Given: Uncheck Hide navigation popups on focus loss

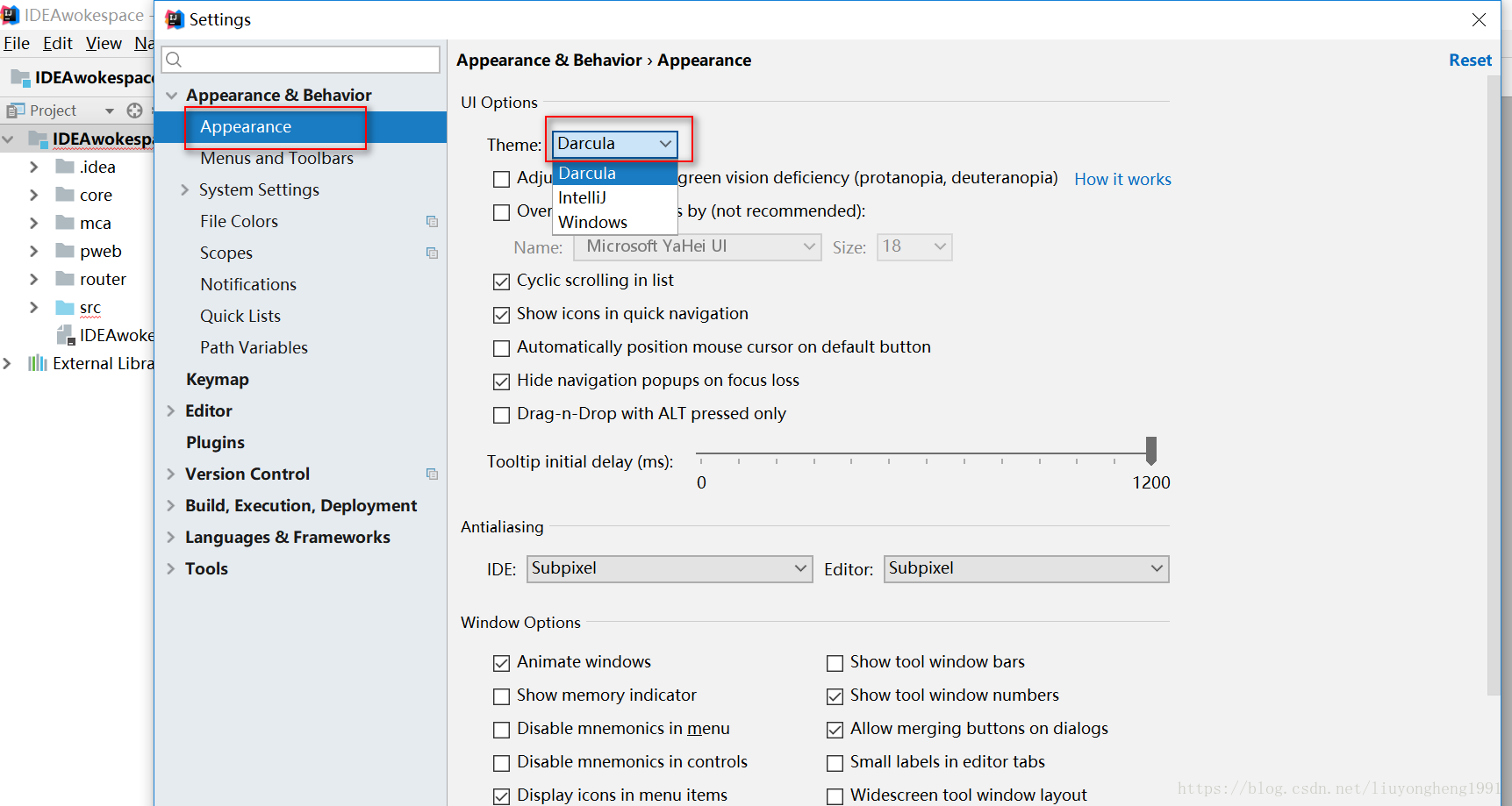Looking at the screenshot, I should [x=501, y=382].
